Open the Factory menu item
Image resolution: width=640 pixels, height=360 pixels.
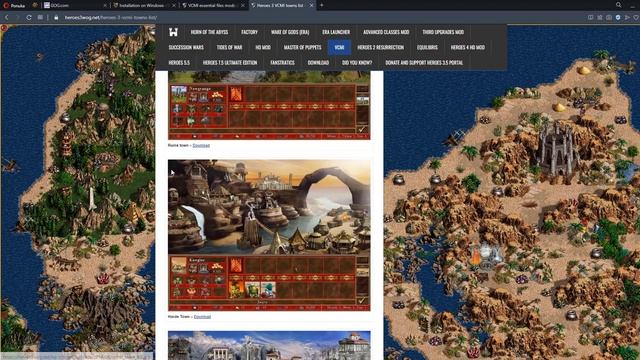(249, 32)
